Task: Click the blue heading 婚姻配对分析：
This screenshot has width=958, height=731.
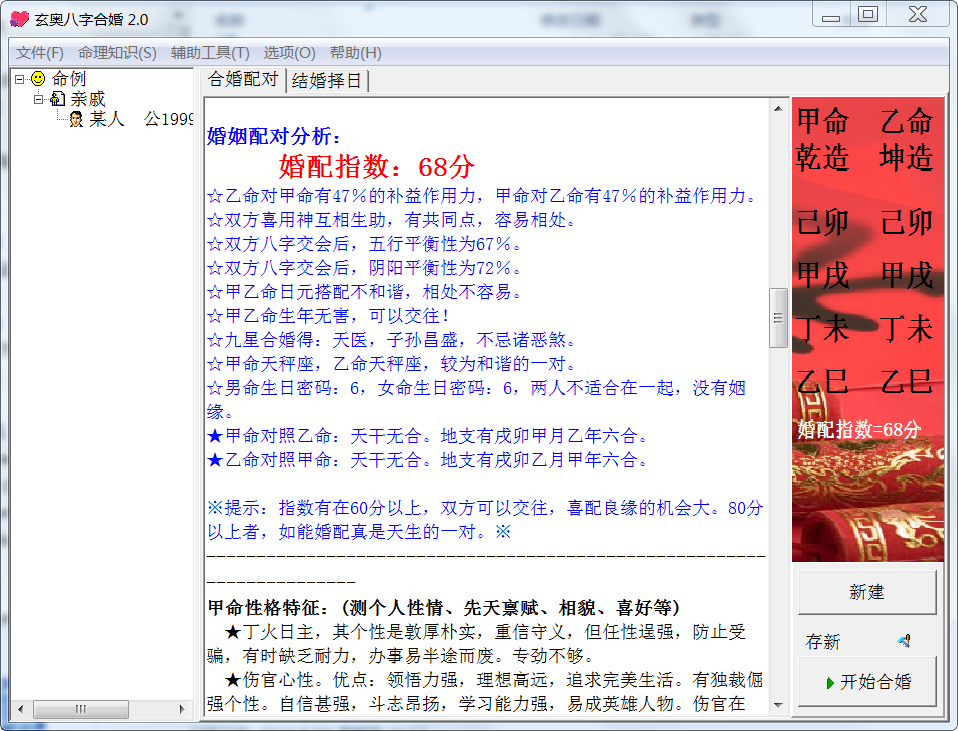Action: tap(274, 136)
